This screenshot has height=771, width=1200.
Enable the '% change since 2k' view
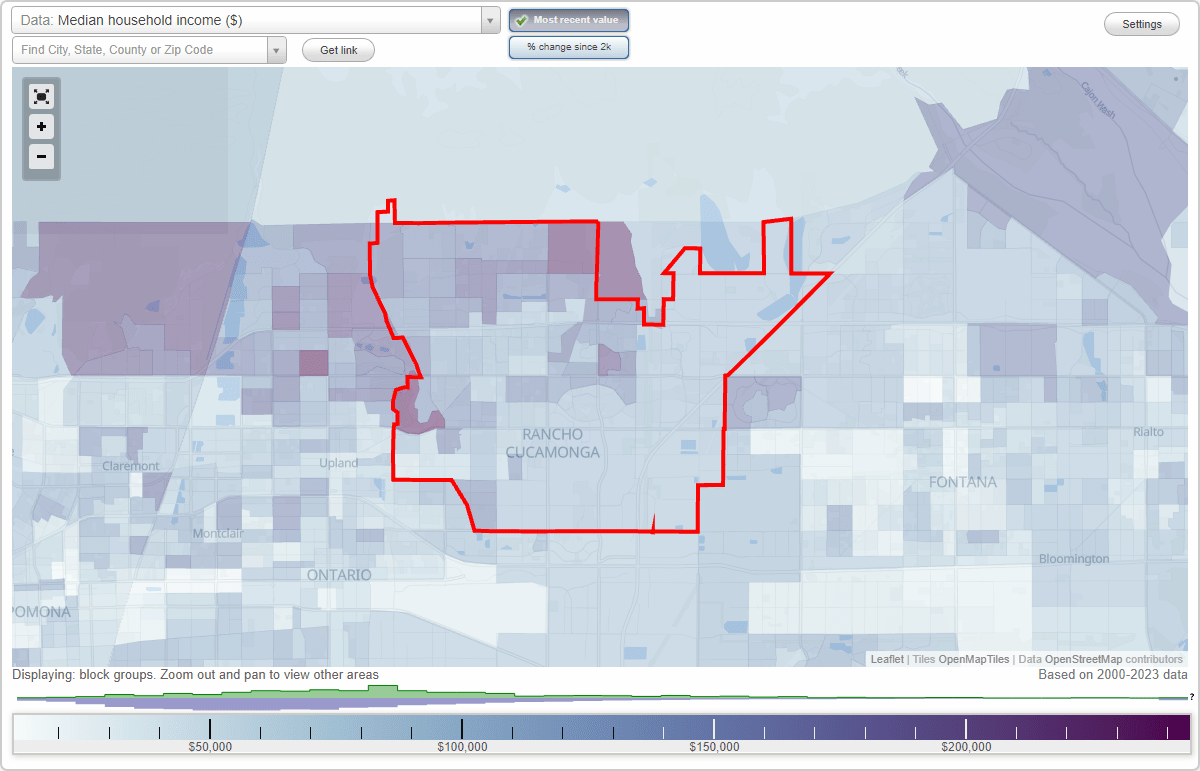568,46
